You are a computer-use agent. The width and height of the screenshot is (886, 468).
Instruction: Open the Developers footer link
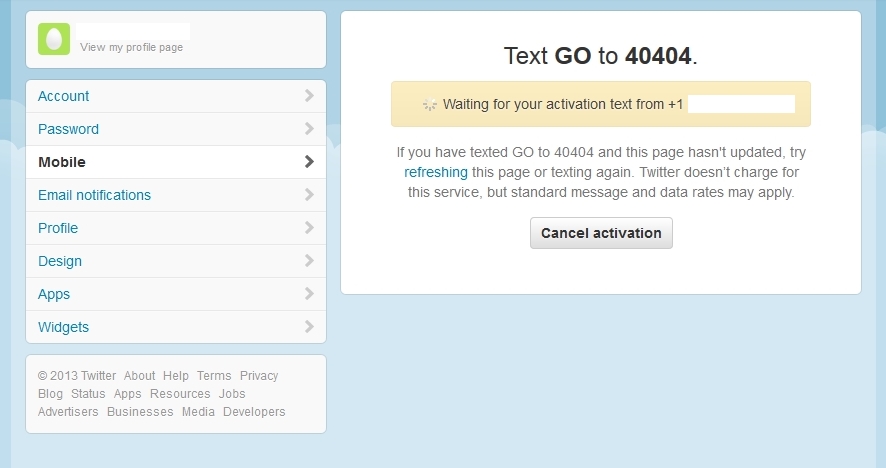pos(254,412)
